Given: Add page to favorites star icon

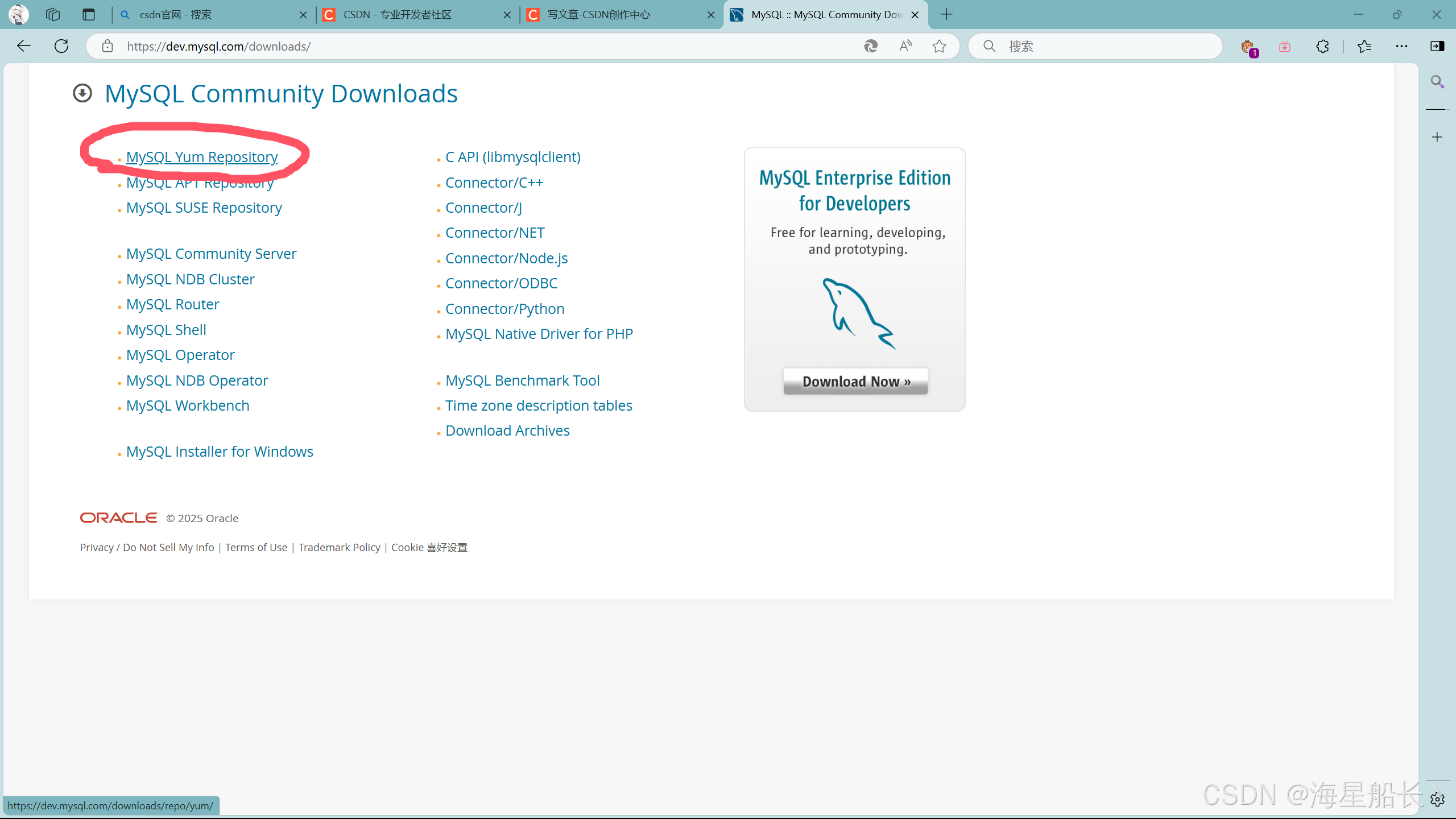Looking at the screenshot, I should click(939, 46).
